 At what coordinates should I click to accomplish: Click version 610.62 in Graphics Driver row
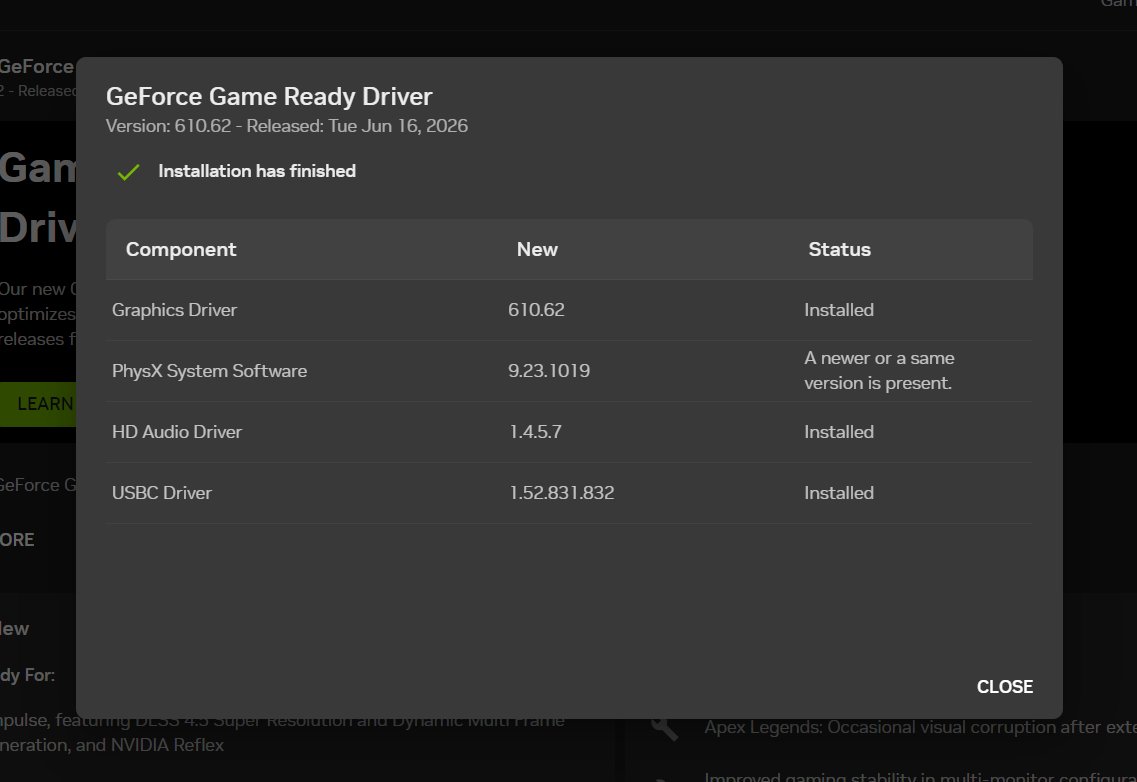tap(536, 310)
